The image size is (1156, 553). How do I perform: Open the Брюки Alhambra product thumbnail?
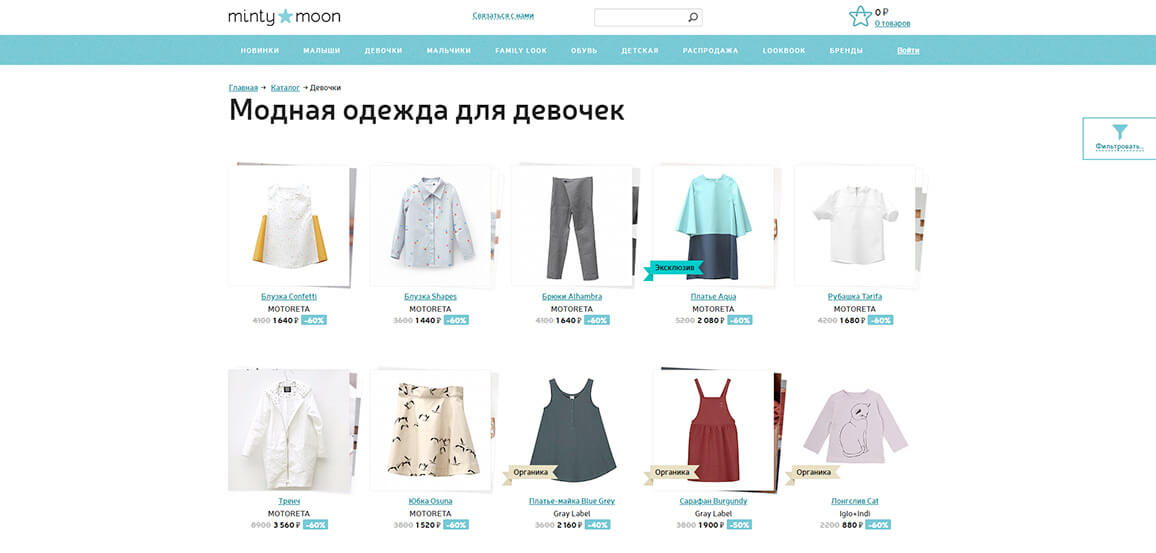[572, 226]
